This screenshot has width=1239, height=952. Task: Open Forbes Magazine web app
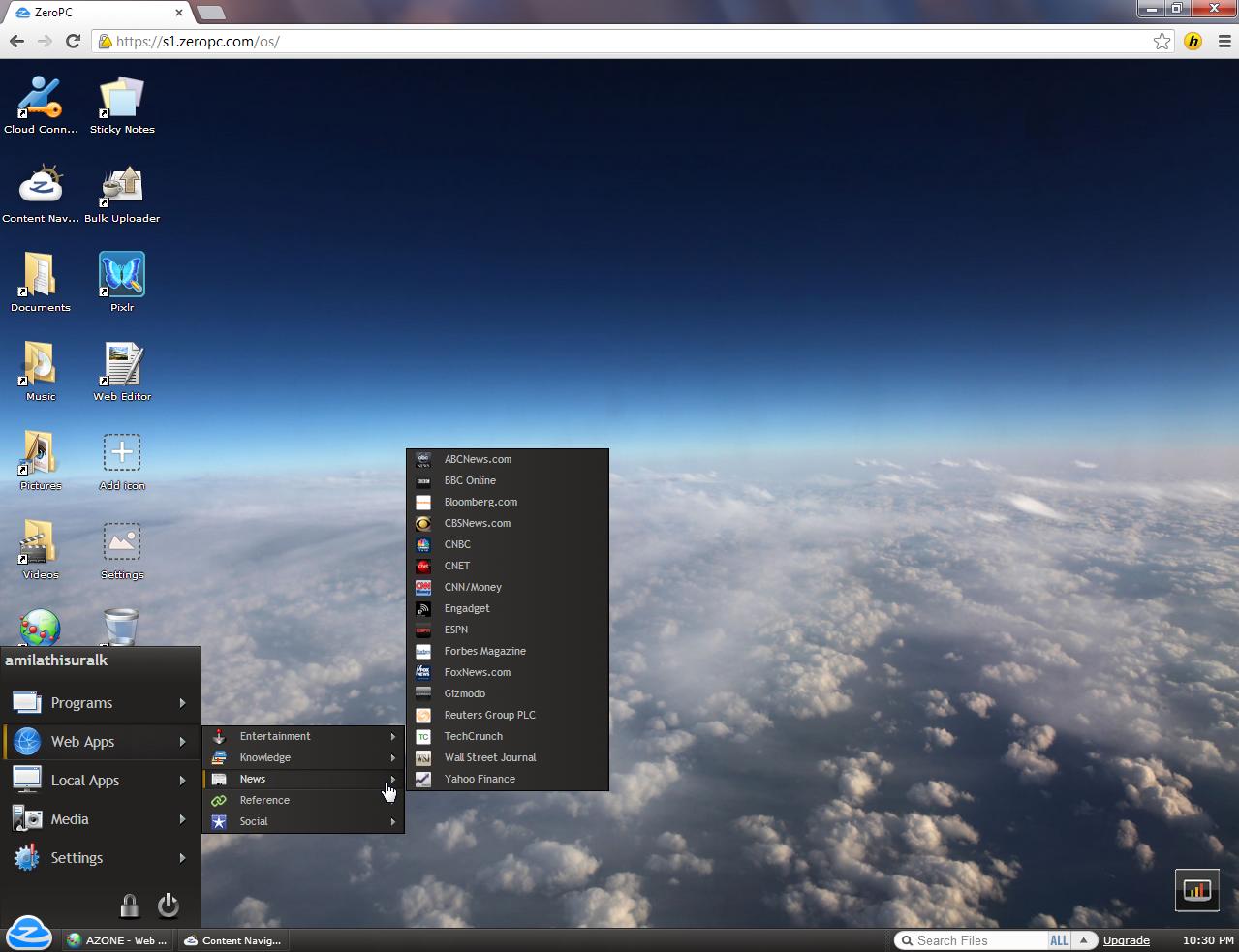point(508,651)
